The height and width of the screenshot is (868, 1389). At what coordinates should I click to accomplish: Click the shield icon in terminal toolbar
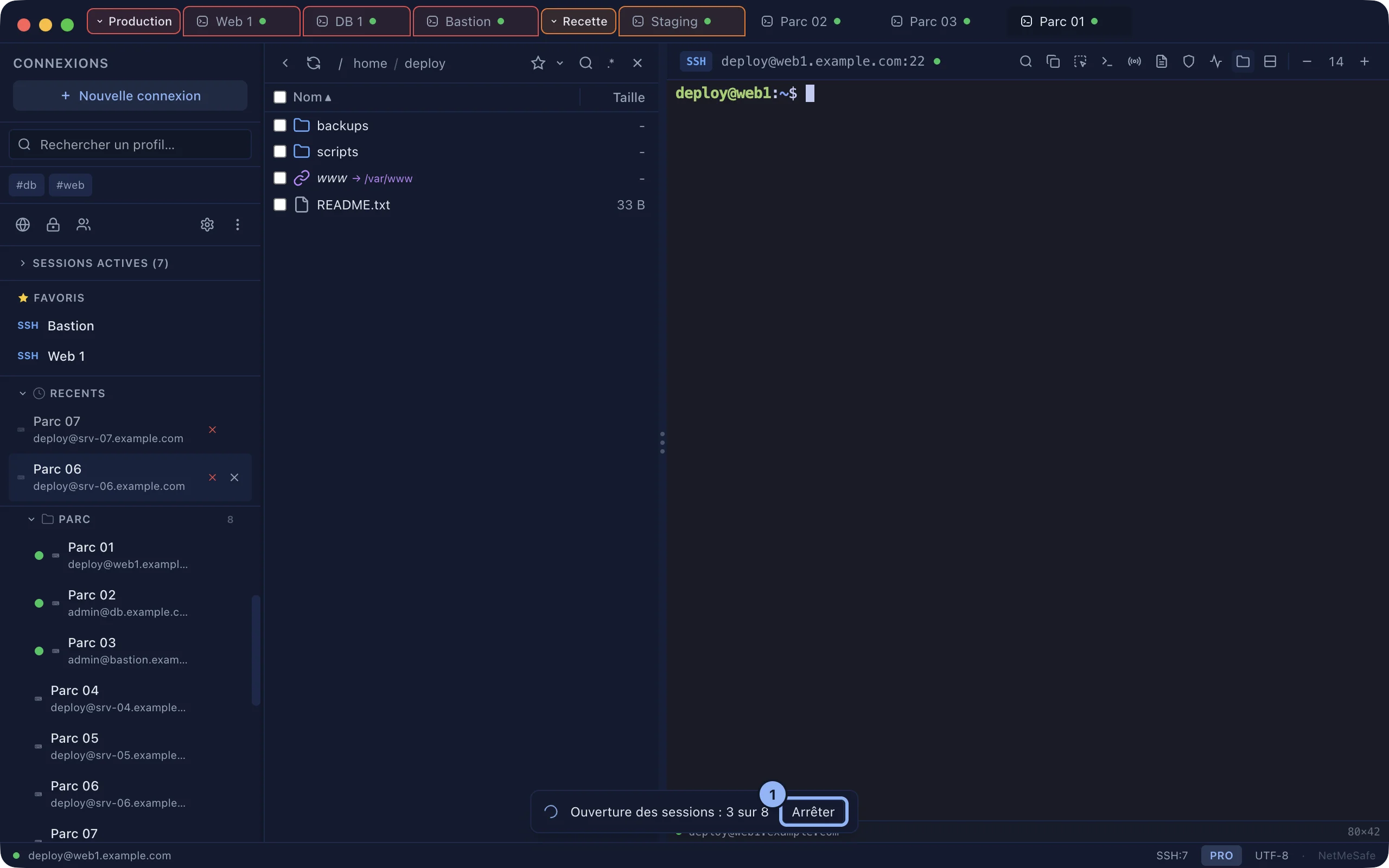coord(1189,61)
